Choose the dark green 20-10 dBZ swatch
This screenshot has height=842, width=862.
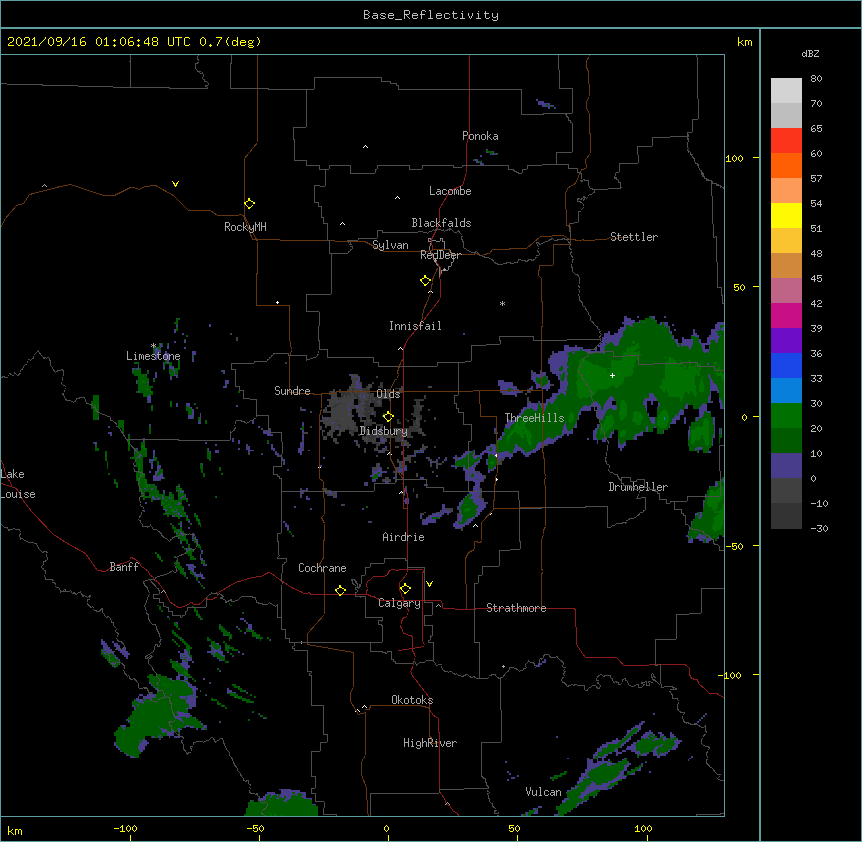point(786,440)
